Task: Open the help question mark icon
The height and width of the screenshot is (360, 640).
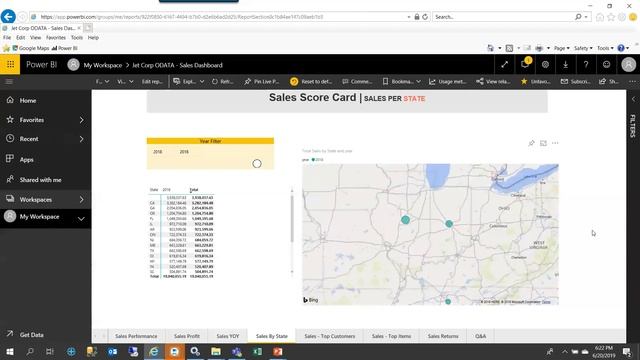Action: [586, 64]
